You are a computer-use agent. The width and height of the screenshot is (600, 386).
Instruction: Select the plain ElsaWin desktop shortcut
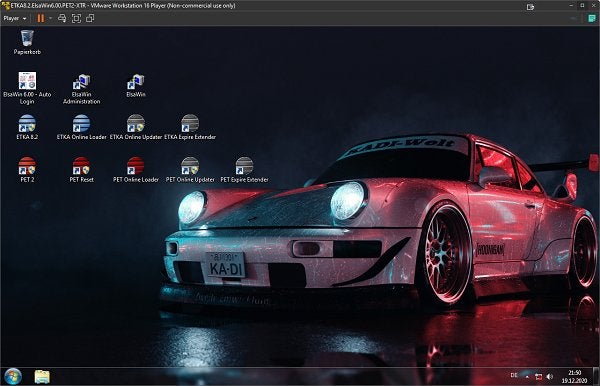[136, 85]
